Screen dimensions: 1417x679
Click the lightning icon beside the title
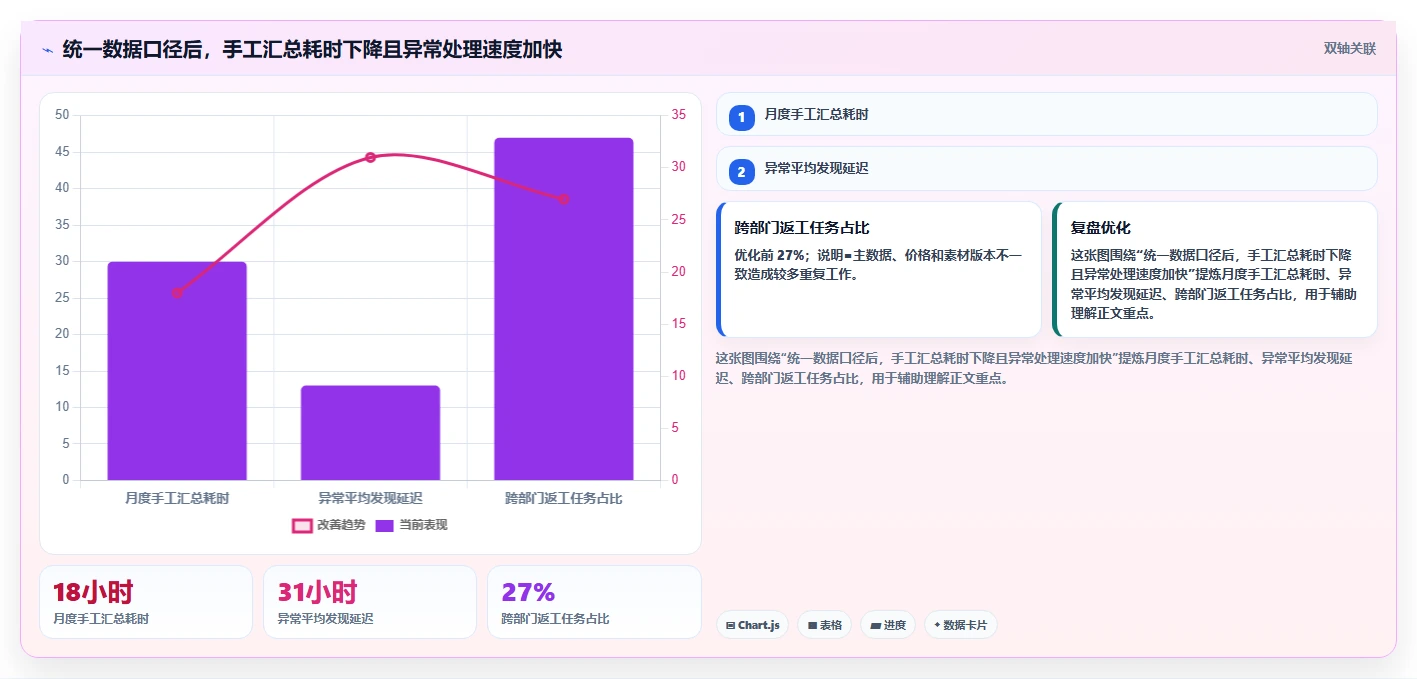click(x=47, y=49)
